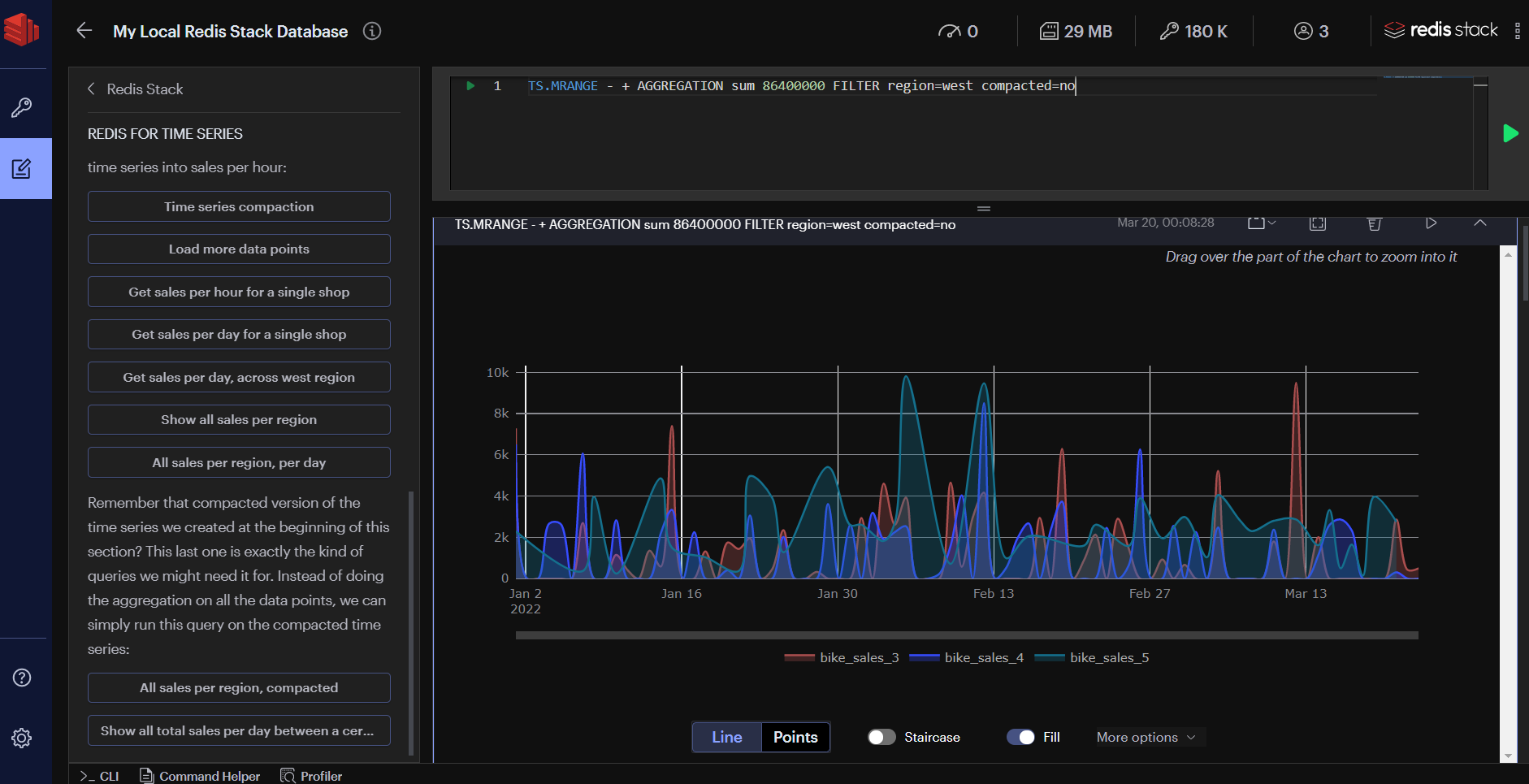Open the export format dropdown in result header
Image resolution: width=1529 pixels, height=784 pixels.
(x=1262, y=223)
